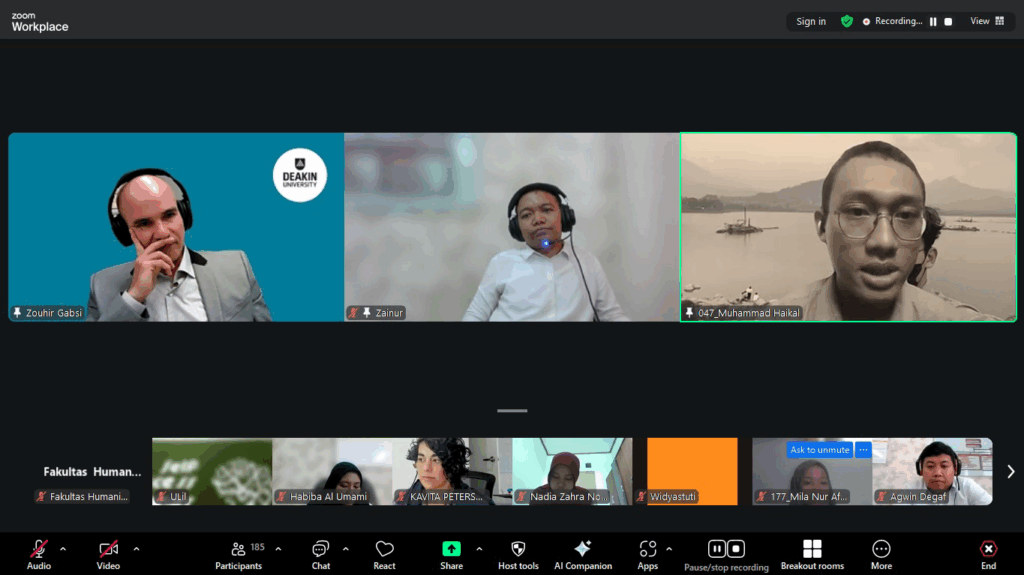Click the Ask to unmute button
The image size is (1024, 575).
point(819,450)
